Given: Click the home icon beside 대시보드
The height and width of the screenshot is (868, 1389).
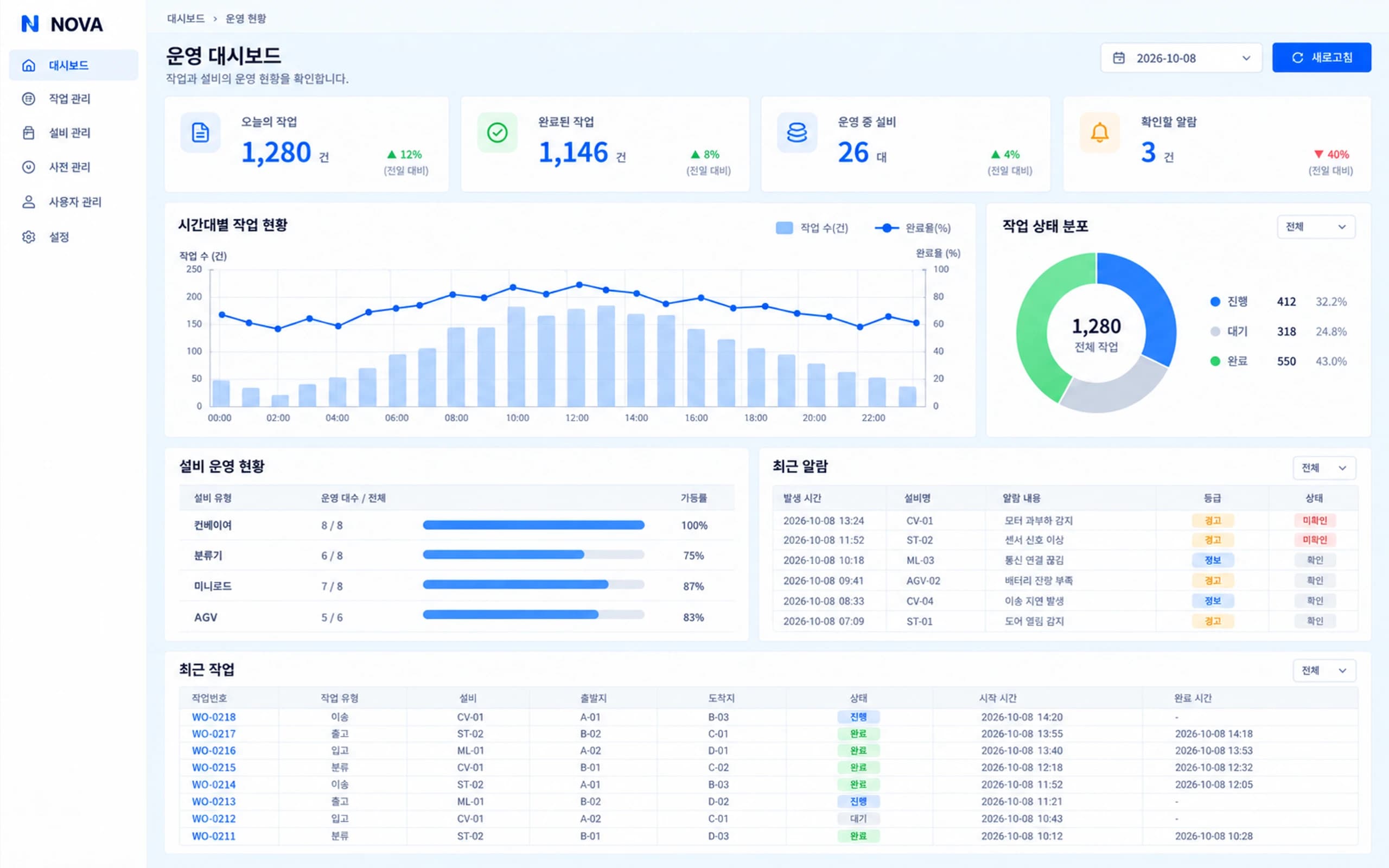Looking at the screenshot, I should point(29,66).
